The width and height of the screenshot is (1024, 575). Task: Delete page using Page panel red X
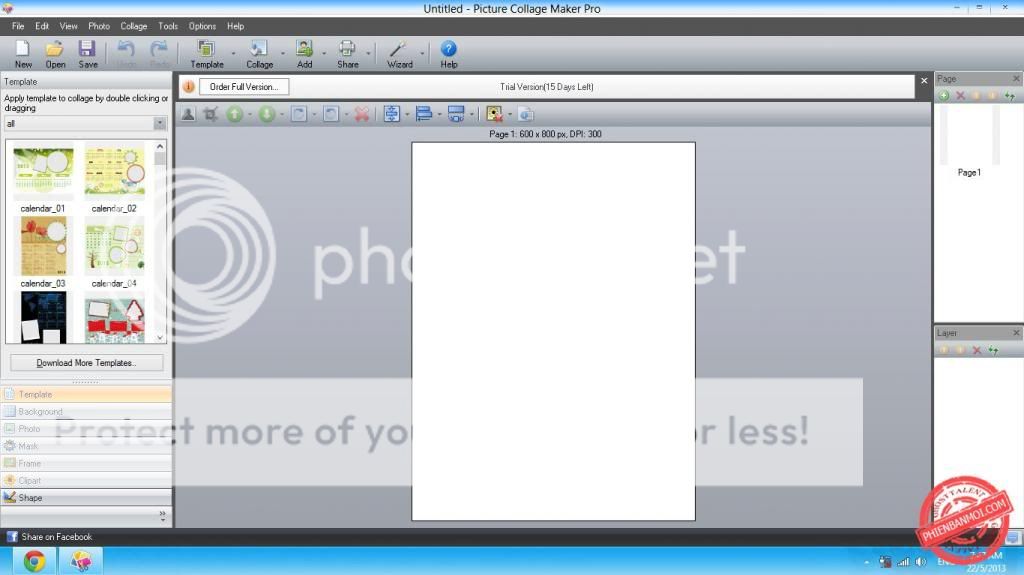click(960, 95)
